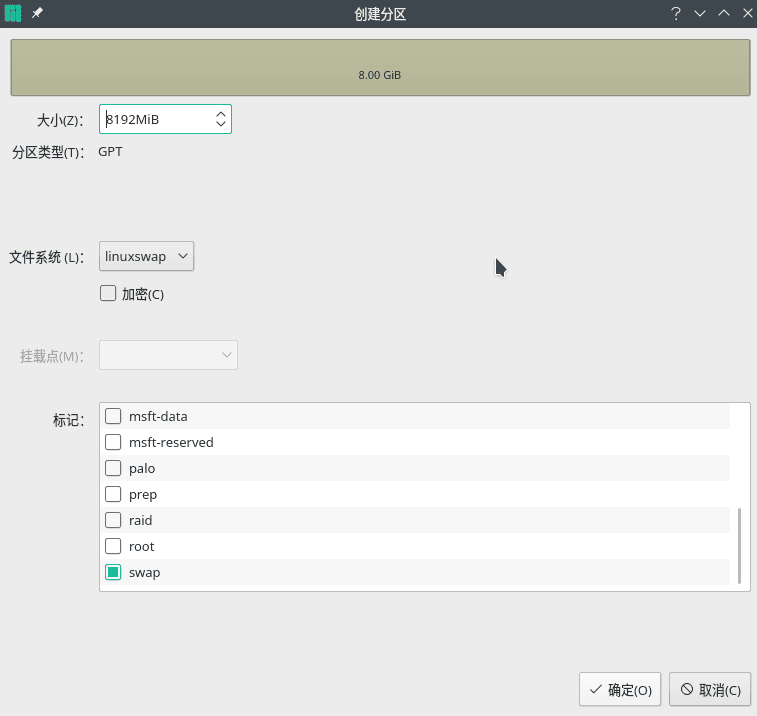The height and width of the screenshot is (716, 757).
Task: Tick the raid flag checkbox
Action: tap(113, 520)
